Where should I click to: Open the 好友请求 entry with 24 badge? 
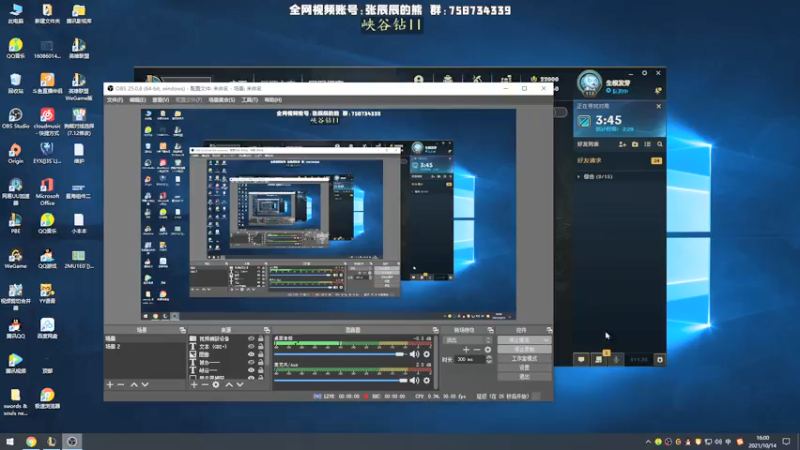click(619, 161)
